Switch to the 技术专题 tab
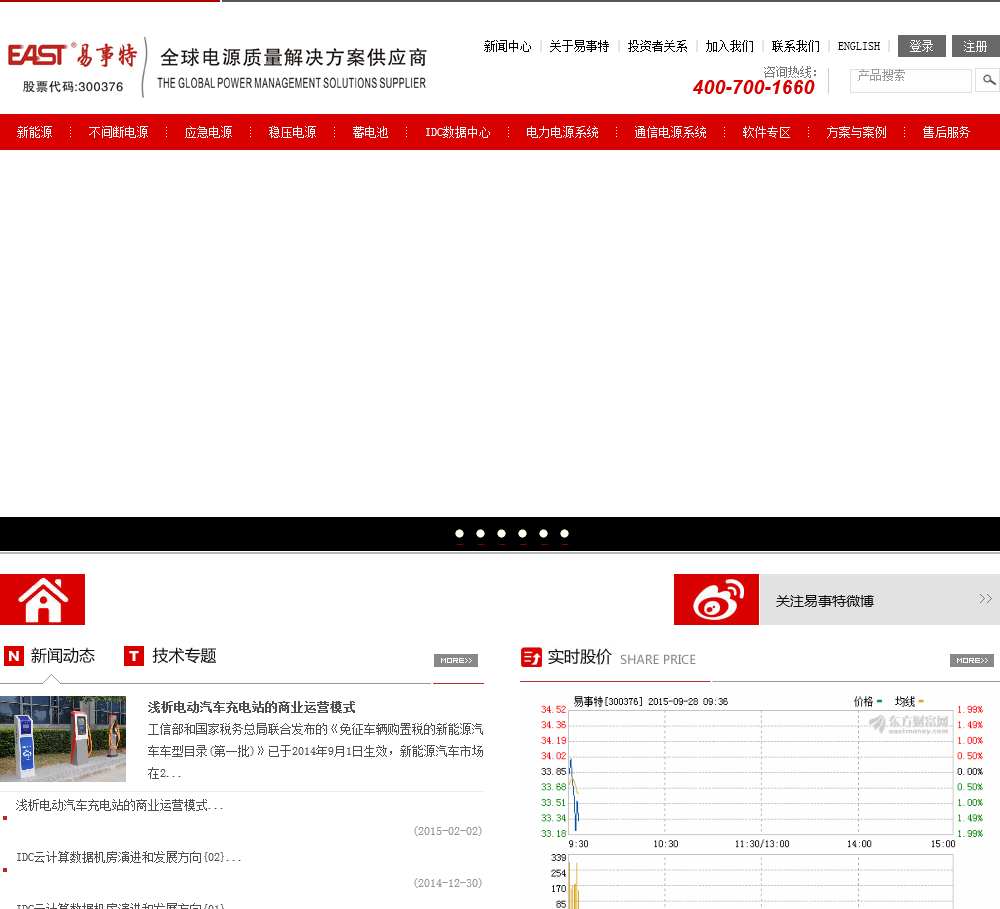Viewport: 1000px width, 909px height. click(x=184, y=656)
